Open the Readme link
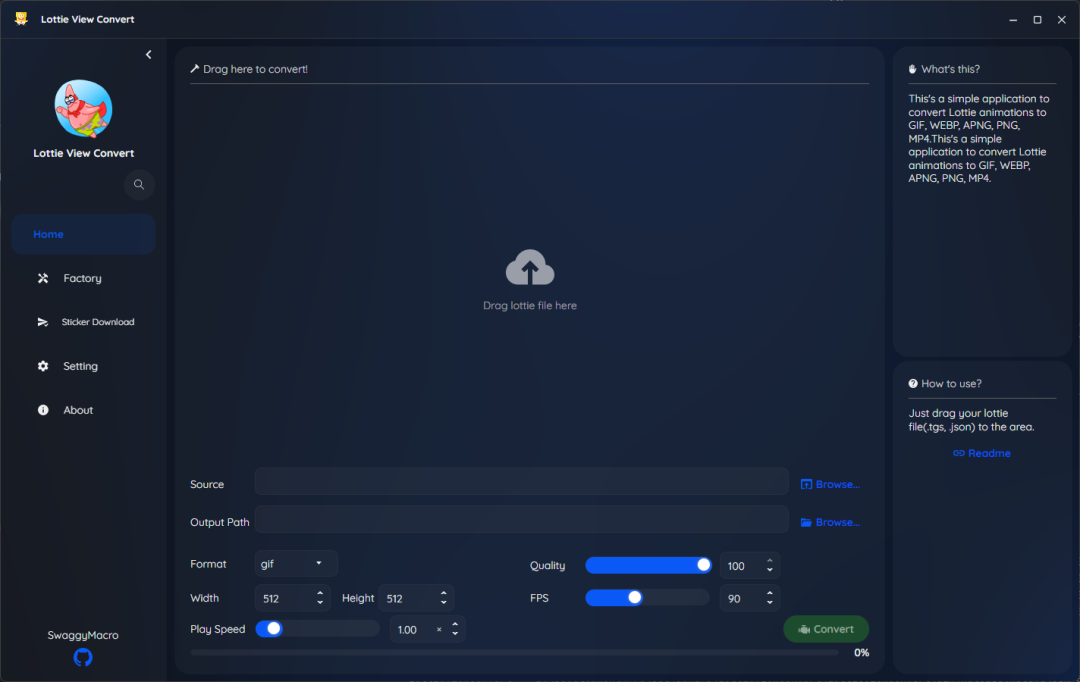Viewport: 1080px width, 682px height. tap(981, 452)
